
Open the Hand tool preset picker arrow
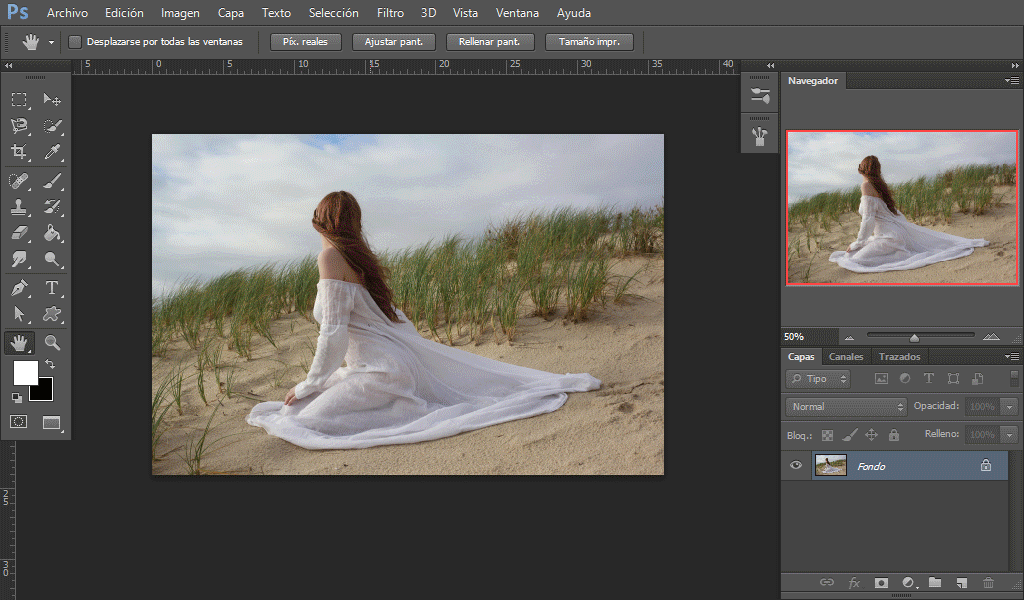click(51, 43)
